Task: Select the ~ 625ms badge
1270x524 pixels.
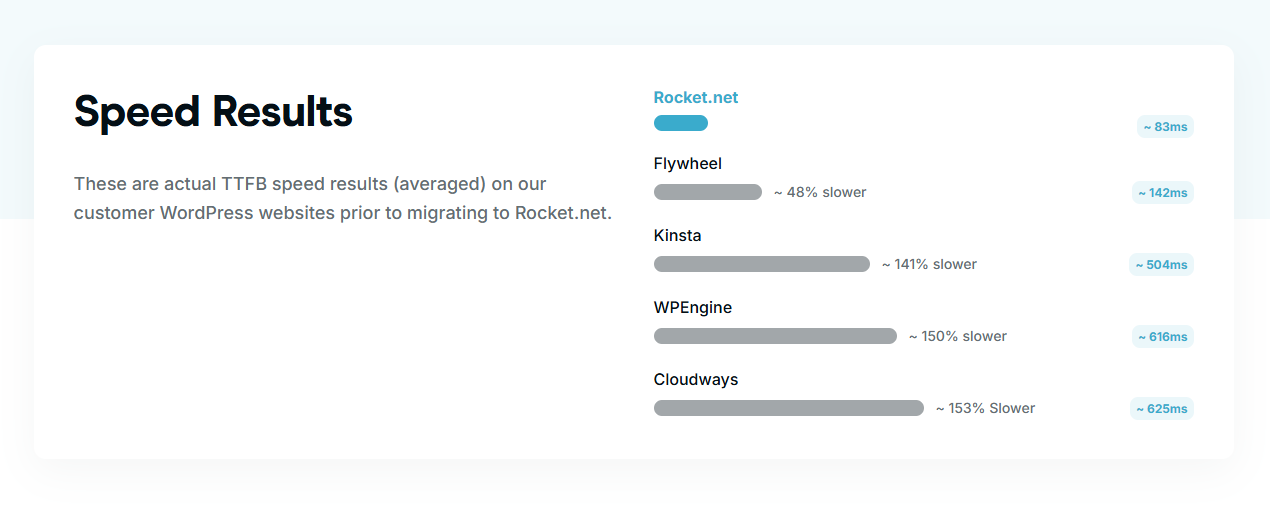Action: (x=1161, y=409)
